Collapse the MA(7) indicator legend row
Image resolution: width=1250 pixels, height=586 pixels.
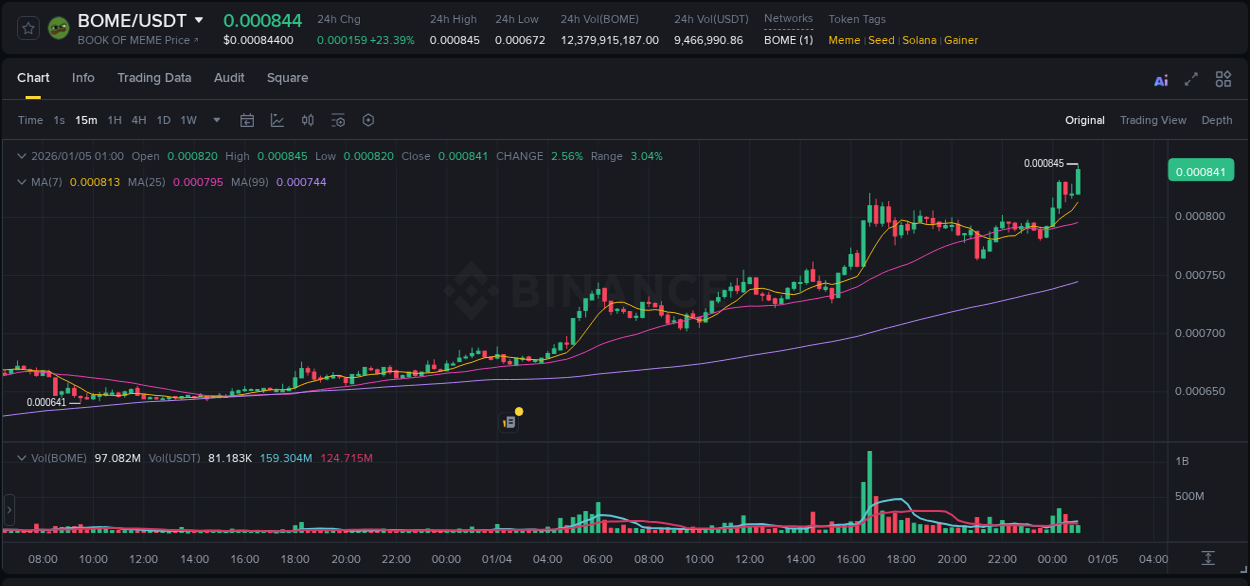click(22, 182)
